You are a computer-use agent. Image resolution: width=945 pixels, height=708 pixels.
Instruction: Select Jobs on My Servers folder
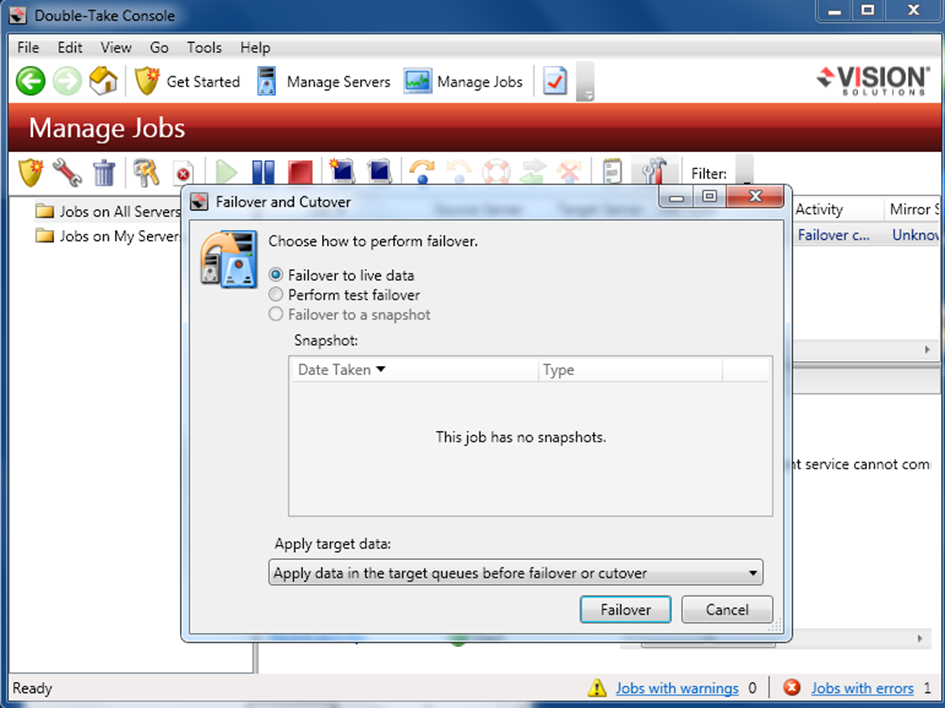click(x=107, y=236)
